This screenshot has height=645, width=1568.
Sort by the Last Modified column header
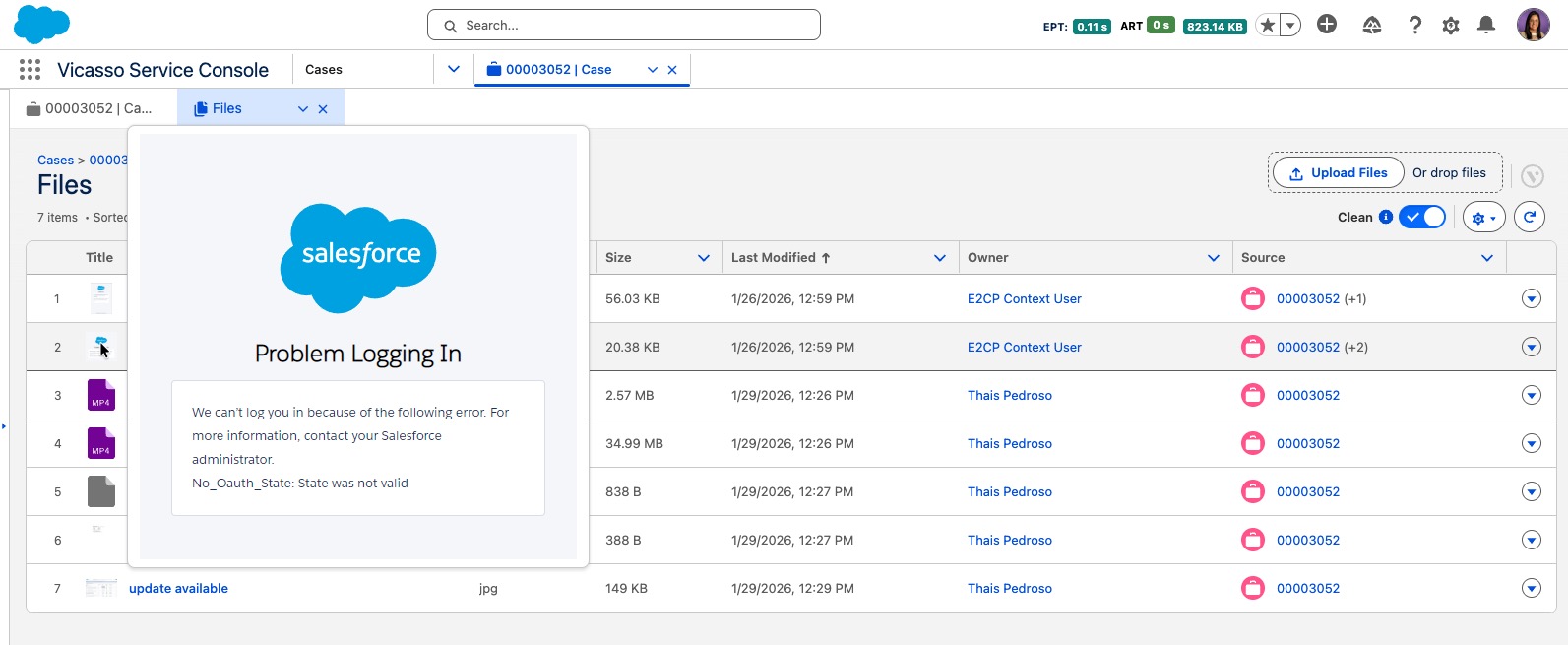tap(781, 258)
